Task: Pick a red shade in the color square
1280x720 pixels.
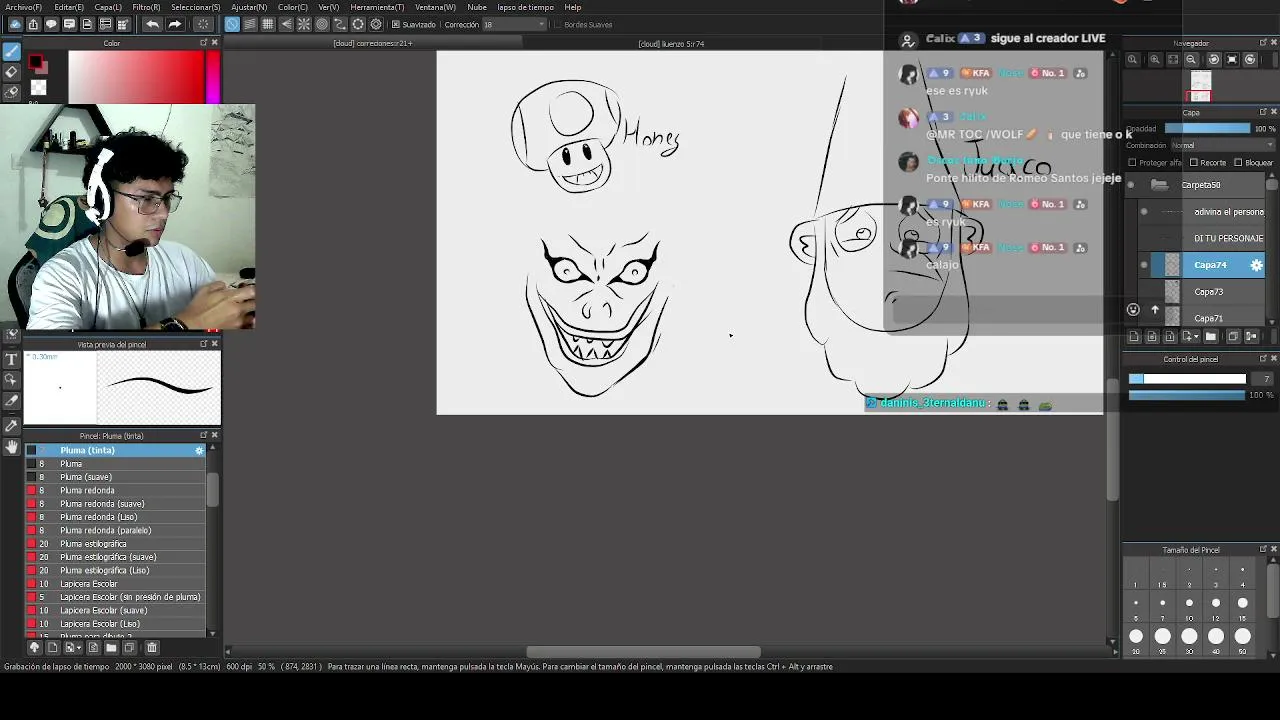Action: click(136, 77)
